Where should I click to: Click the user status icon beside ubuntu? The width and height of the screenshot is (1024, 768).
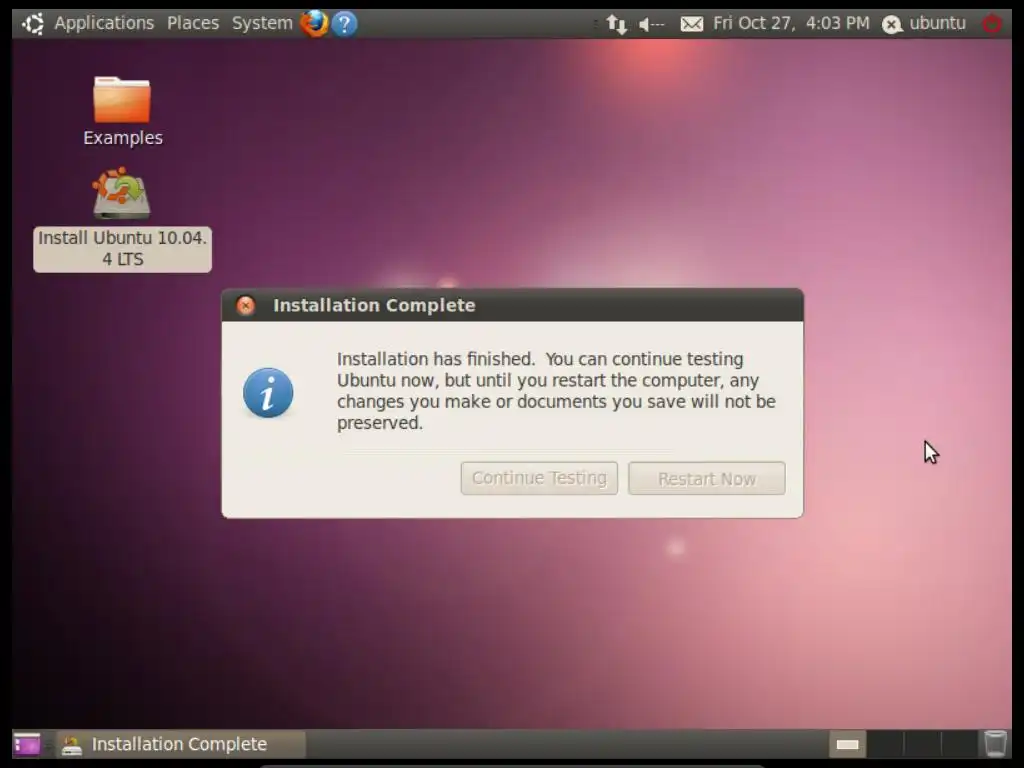[891, 24]
